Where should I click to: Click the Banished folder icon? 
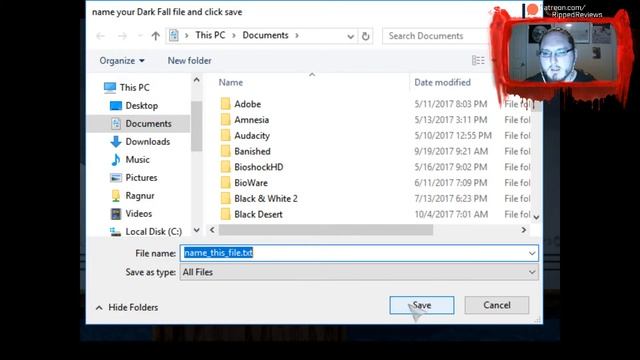click(225, 151)
